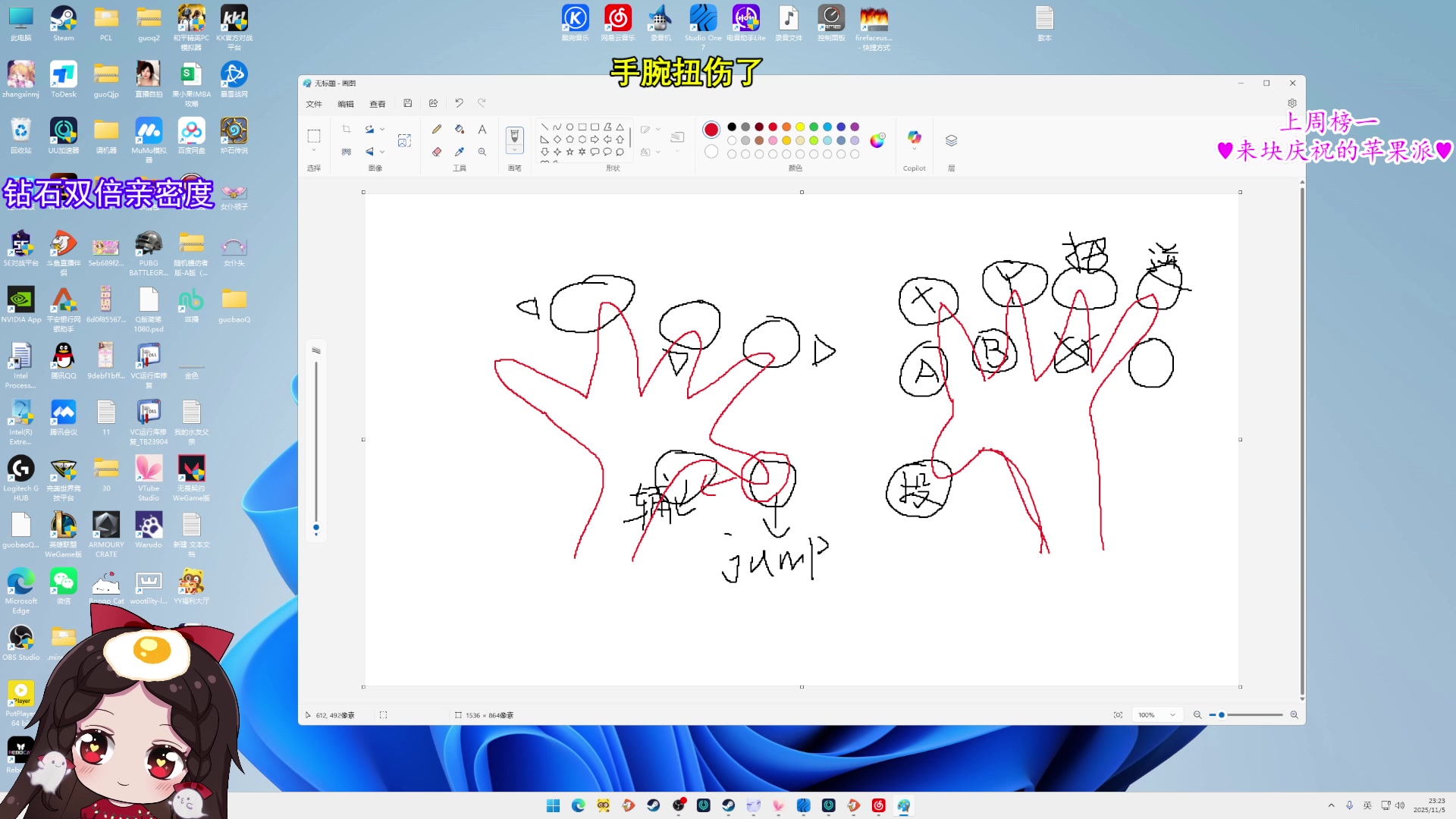Pick the Color picker eyedropper tool
Viewport: 1456px width, 819px height.
[460, 152]
